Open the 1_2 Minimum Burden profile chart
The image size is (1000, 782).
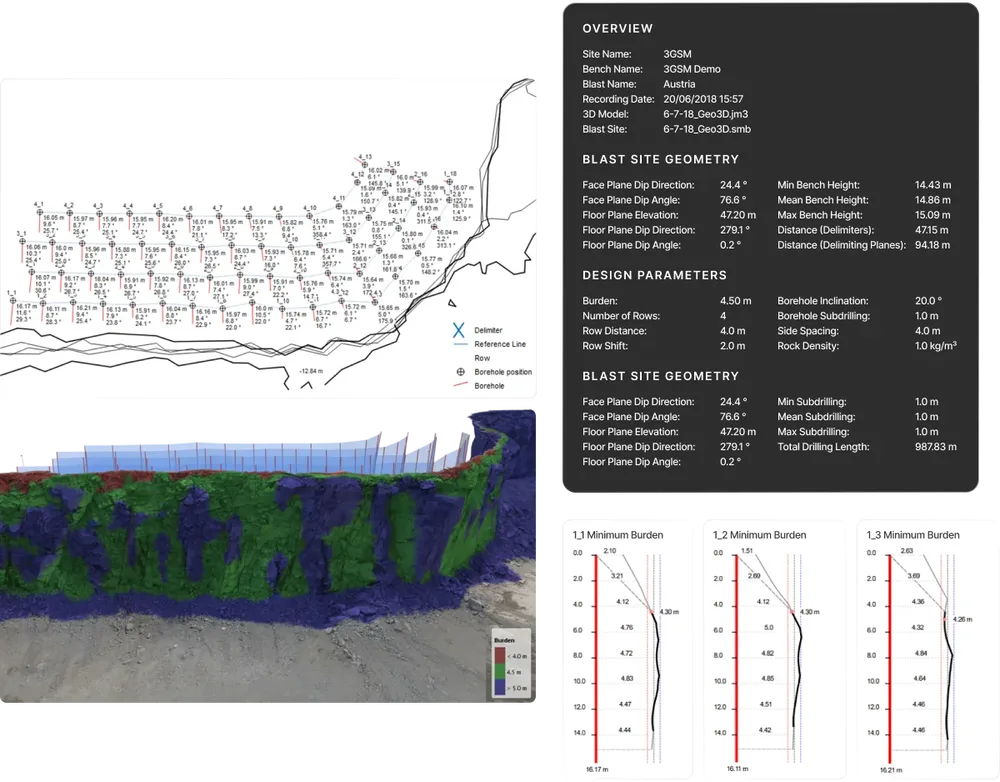(774, 649)
